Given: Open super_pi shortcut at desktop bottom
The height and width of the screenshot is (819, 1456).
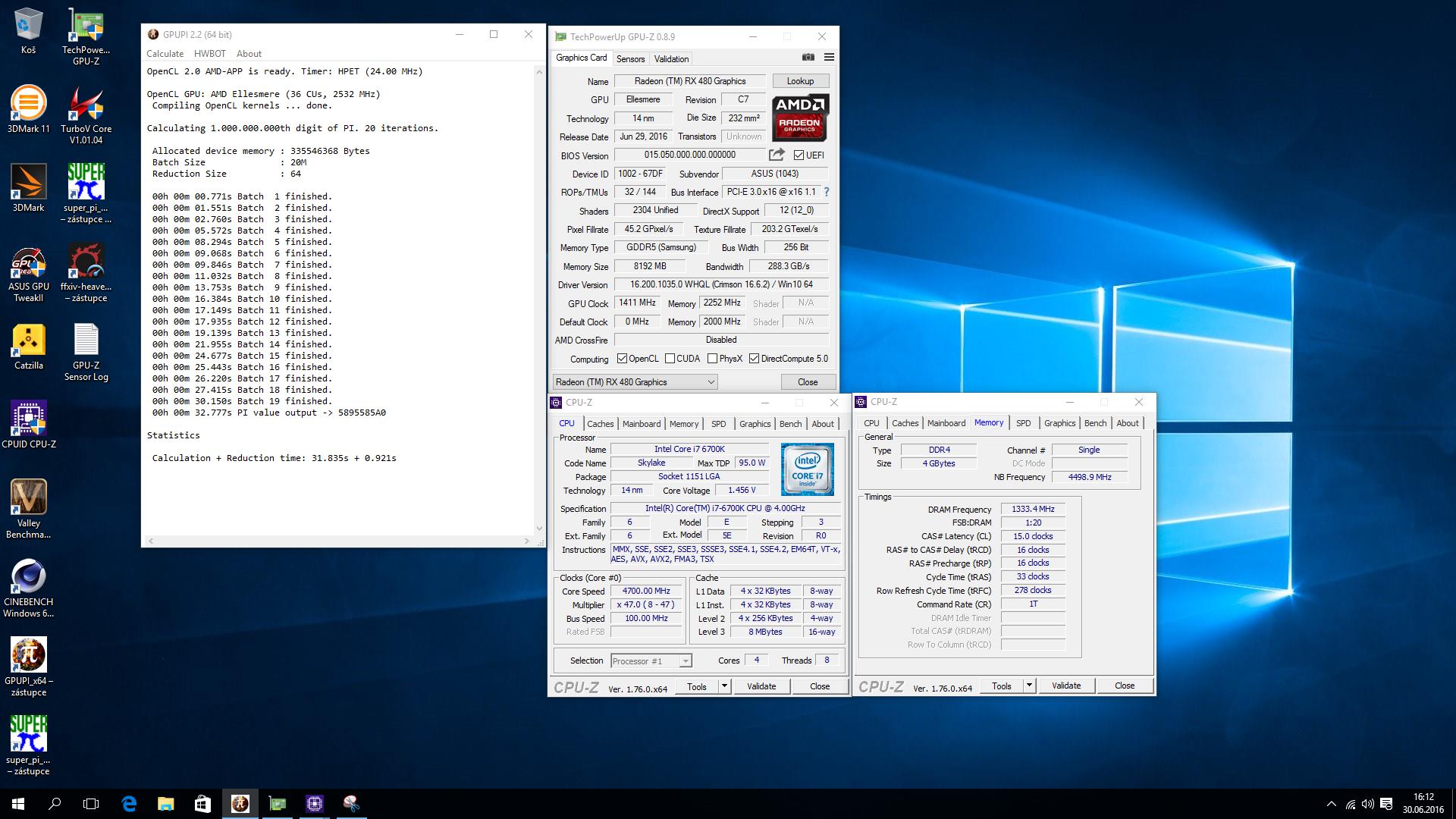Looking at the screenshot, I should [x=28, y=746].
